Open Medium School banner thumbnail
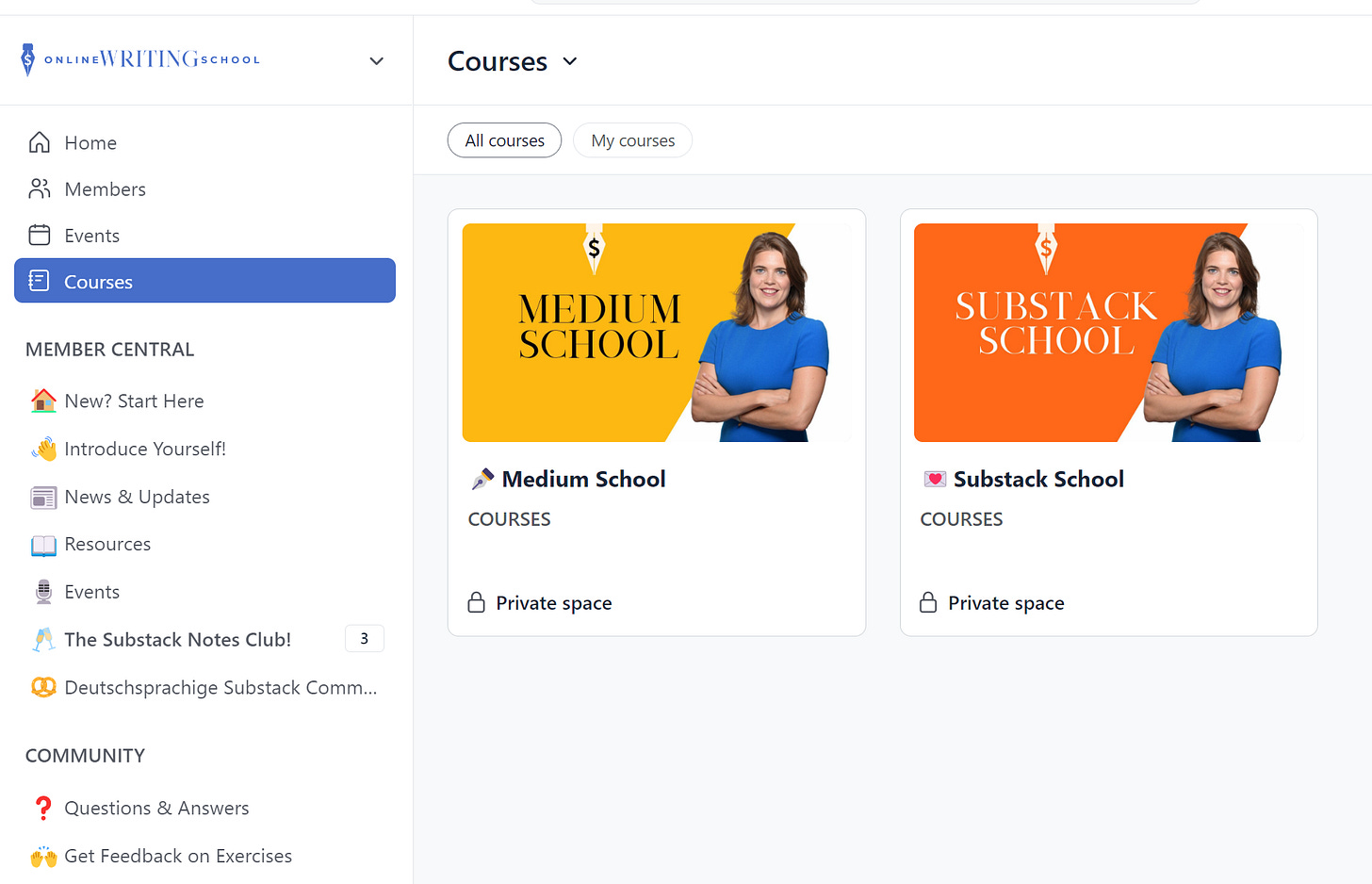Image resolution: width=1372 pixels, height=884 pixels. tap(657, 333)
